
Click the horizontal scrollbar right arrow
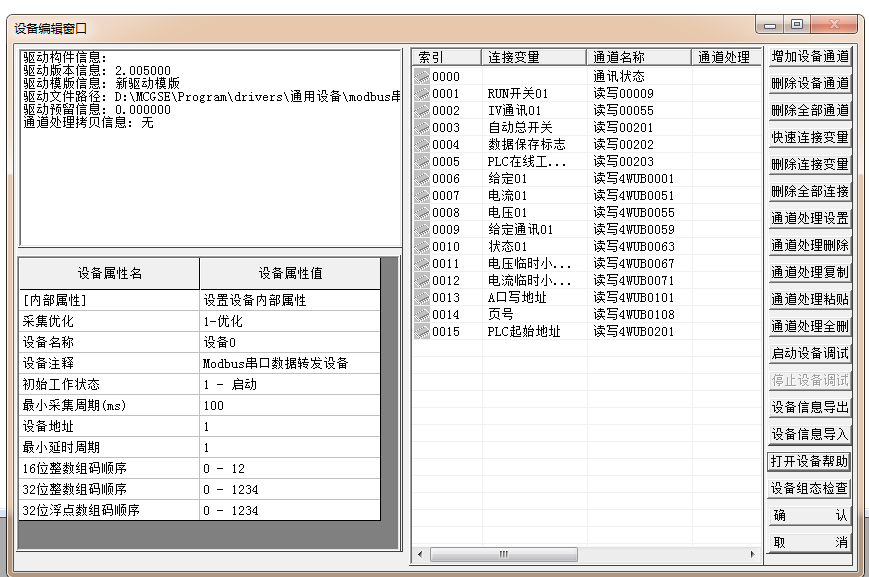click(x=753, y=554)
